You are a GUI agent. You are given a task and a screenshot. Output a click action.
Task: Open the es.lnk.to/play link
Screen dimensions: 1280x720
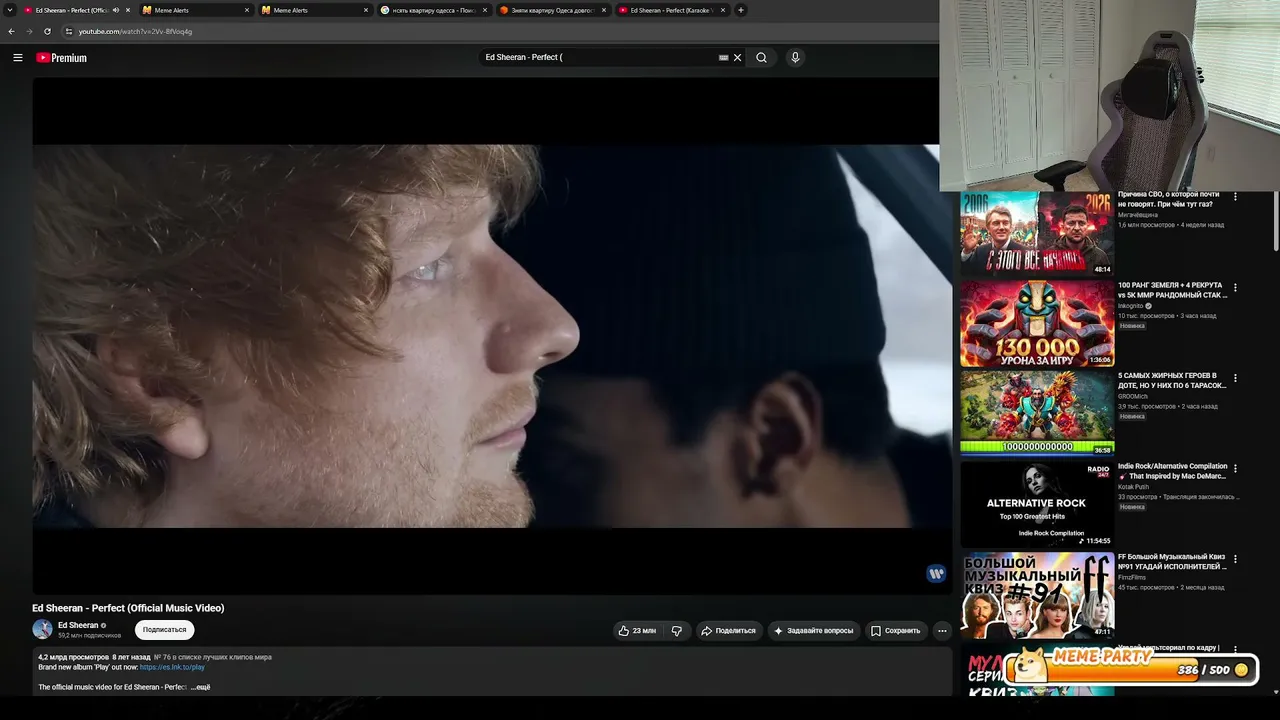pyautogui.click(x=172, y=667)
